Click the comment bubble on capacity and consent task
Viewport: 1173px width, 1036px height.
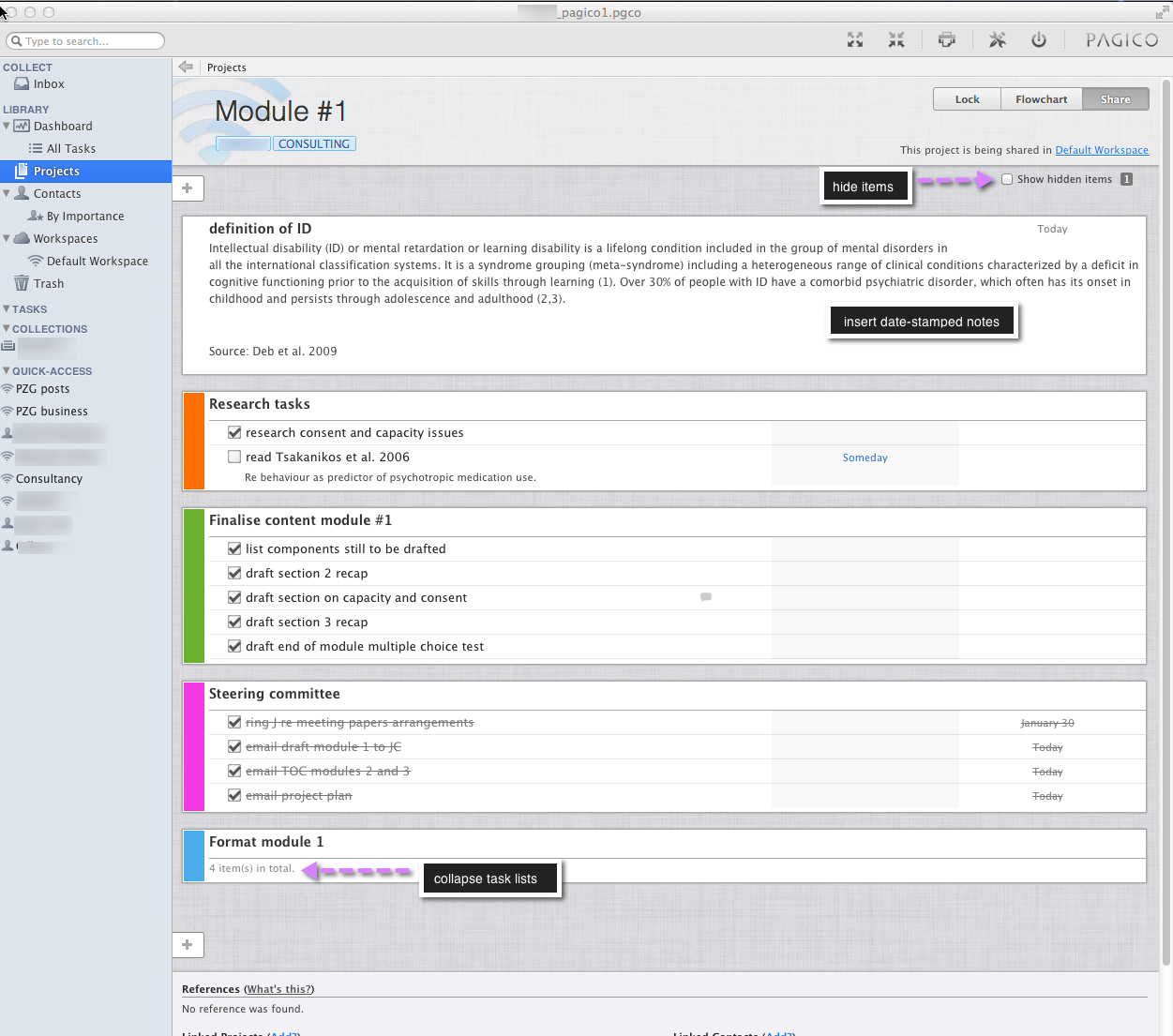pyautogui.click(x=706, y=597)
